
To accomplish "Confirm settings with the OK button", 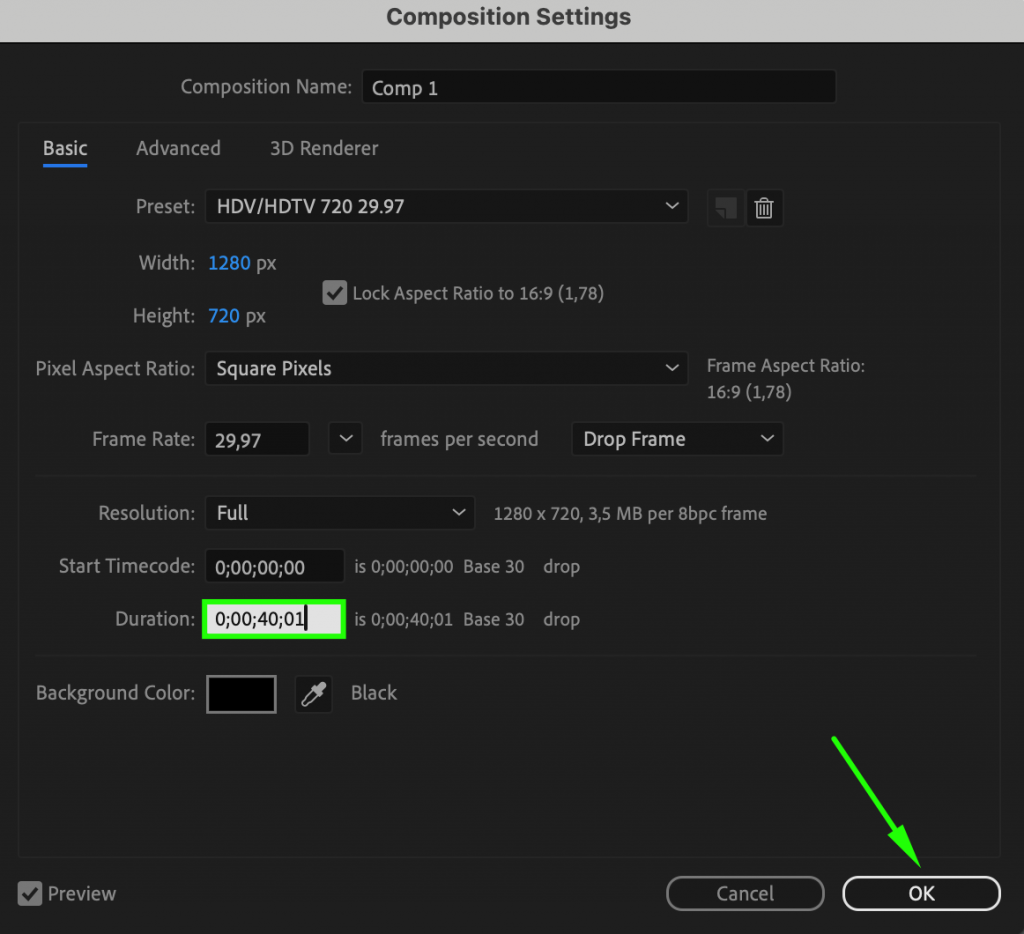I will click(920, 893).
